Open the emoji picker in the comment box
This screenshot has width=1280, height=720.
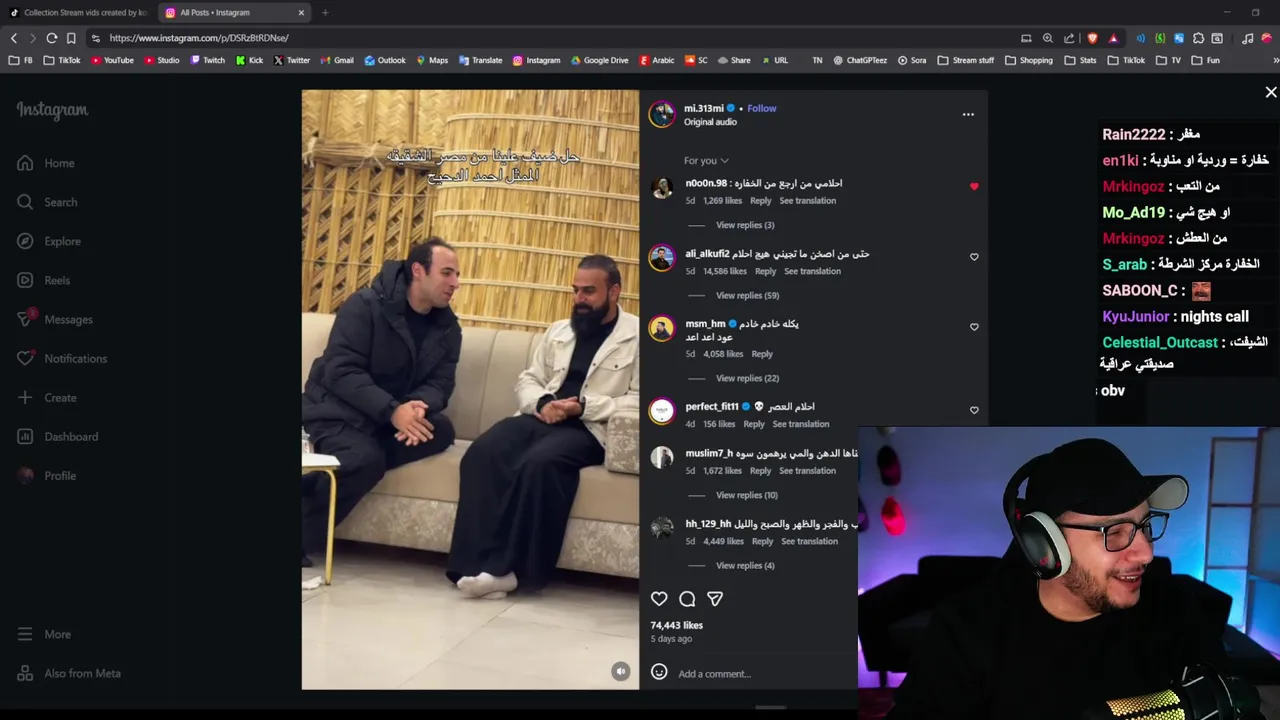coord(659,672)
